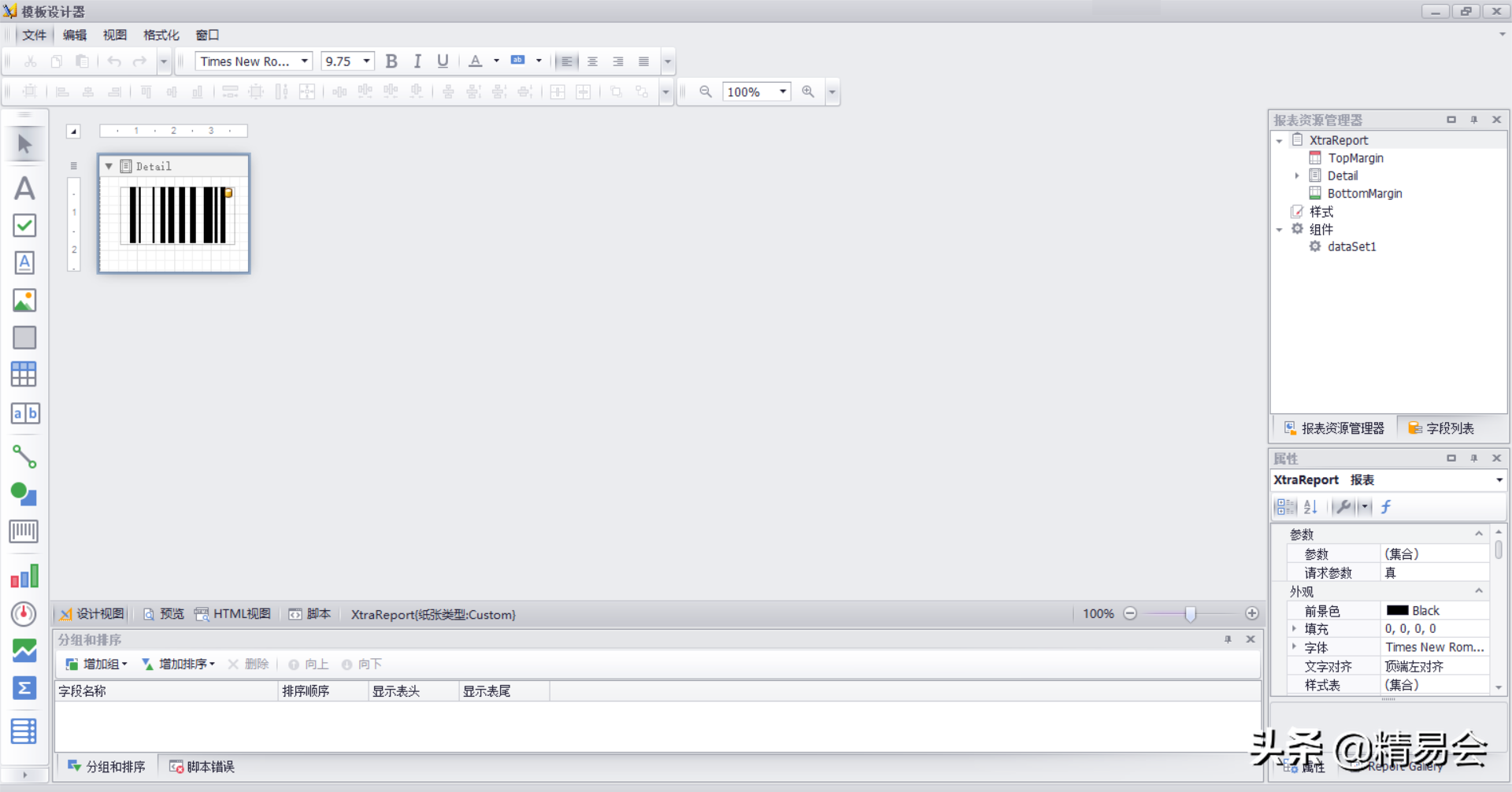Pick the Check Box control tool
1512x792 pixels.
(x=24, y=226)
